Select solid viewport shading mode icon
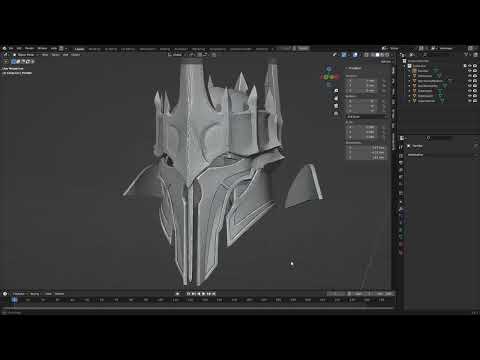This screenshot has height=360, width=480. tap(377, 55)
